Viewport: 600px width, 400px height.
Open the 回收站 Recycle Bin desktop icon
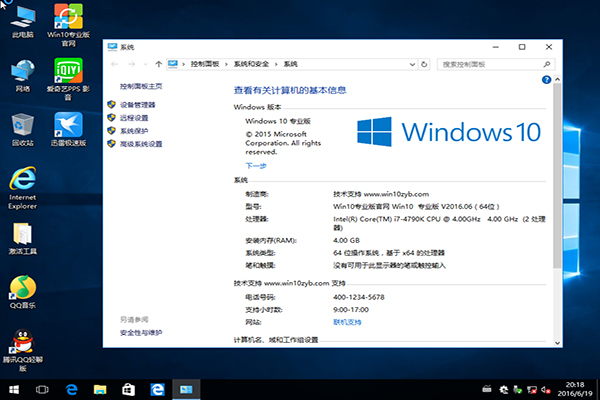pyautogui.click(x=22, y=126)
